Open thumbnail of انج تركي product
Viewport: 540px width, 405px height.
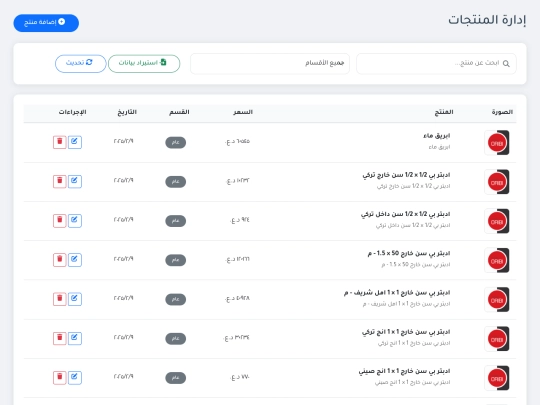497,339
